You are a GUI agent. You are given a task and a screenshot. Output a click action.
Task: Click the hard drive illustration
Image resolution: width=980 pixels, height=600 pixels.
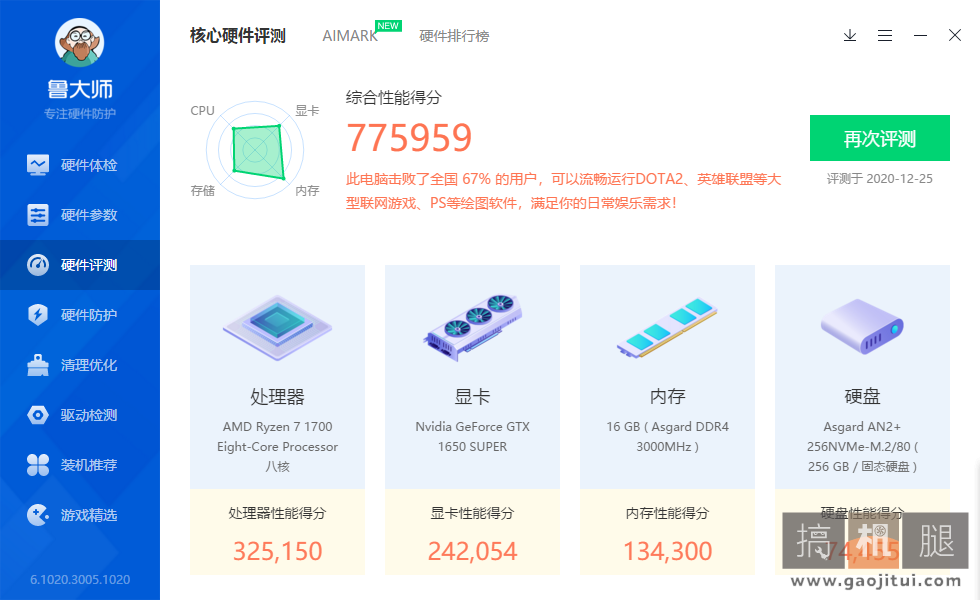tap(862, 327)
